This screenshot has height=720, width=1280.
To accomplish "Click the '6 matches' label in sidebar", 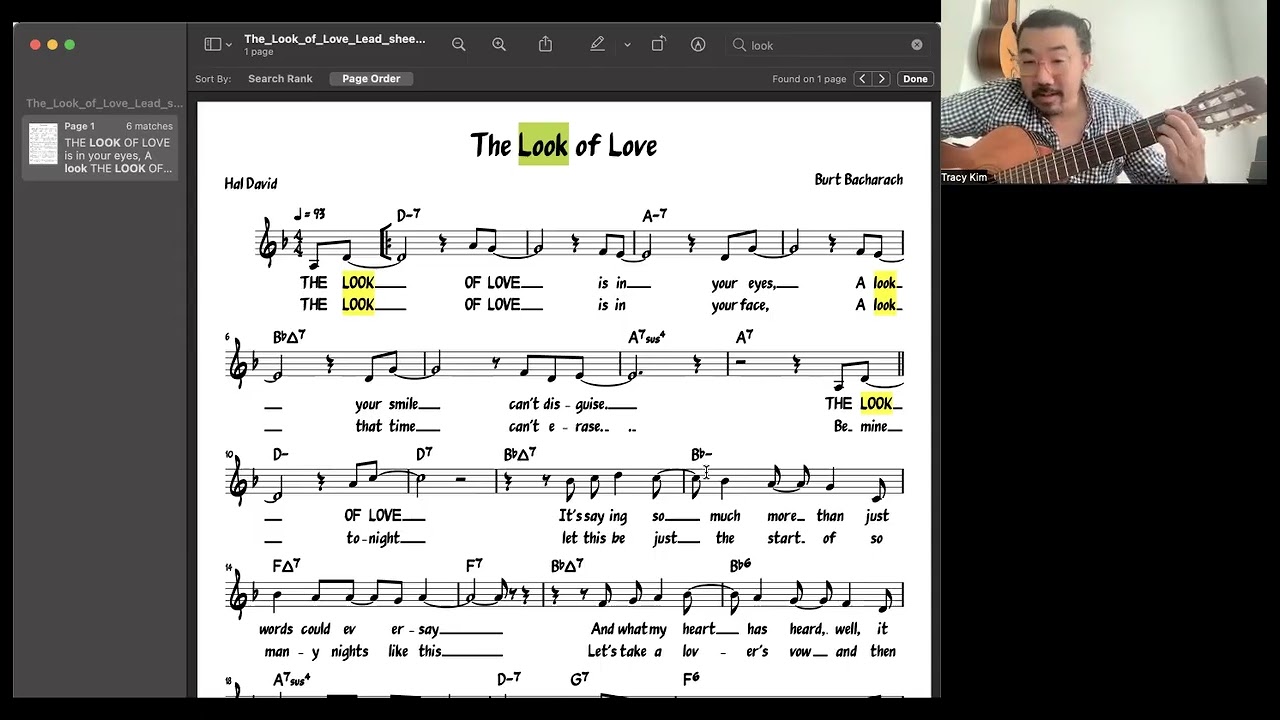I will tap(149, 126).
